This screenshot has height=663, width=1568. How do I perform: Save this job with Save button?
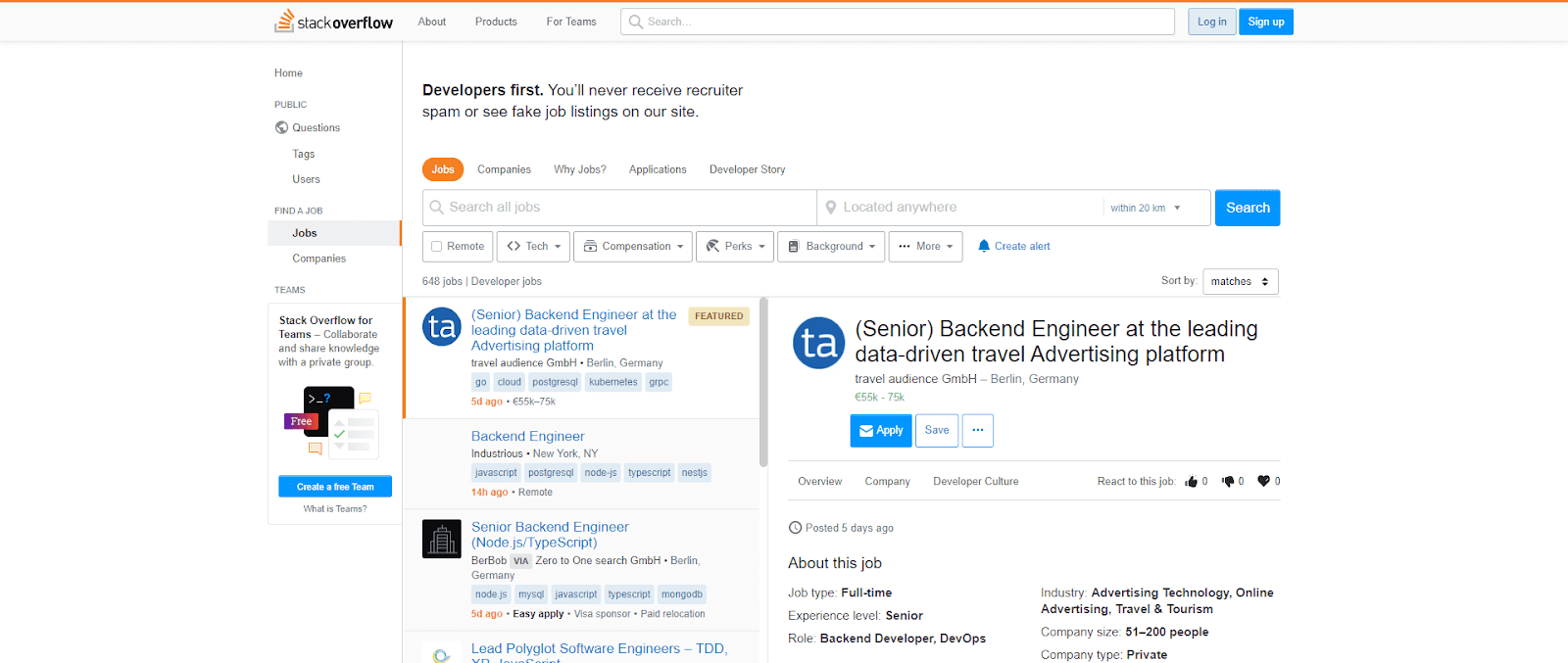click(x=937, y=431)
